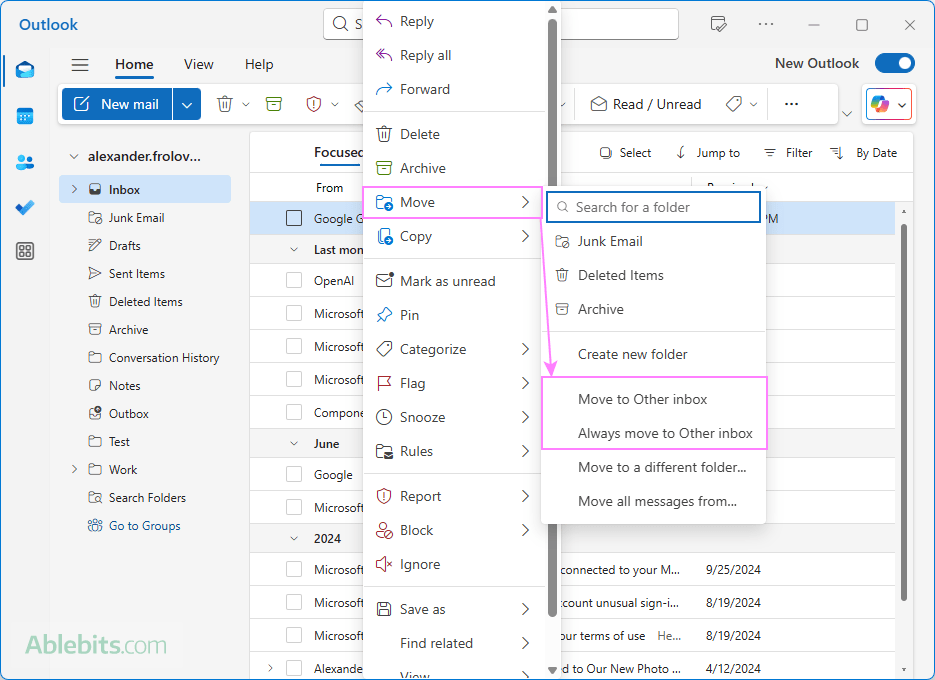Choose Pin in context menu
The image size is (935, 680).
(454, 315)
